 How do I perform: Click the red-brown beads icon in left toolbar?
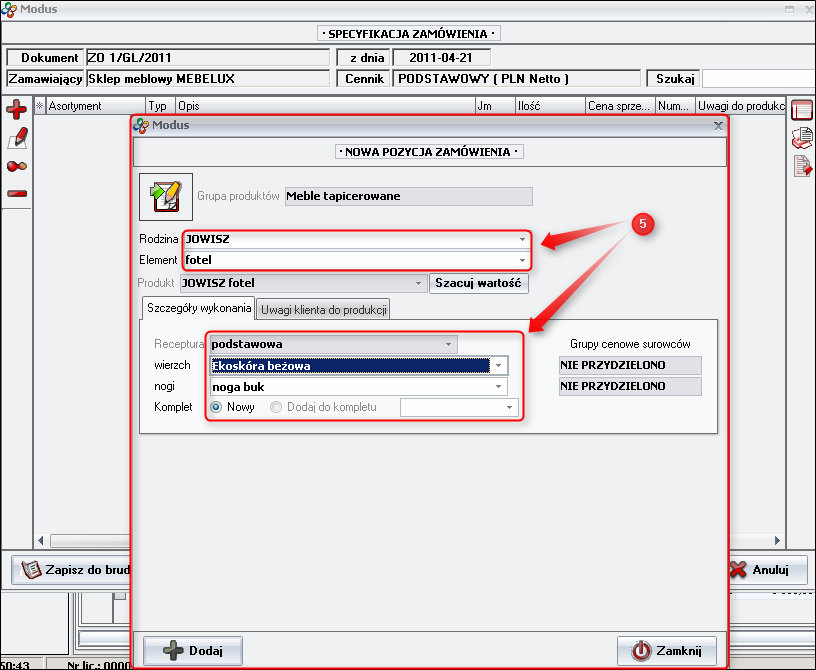tap(16, 166)
